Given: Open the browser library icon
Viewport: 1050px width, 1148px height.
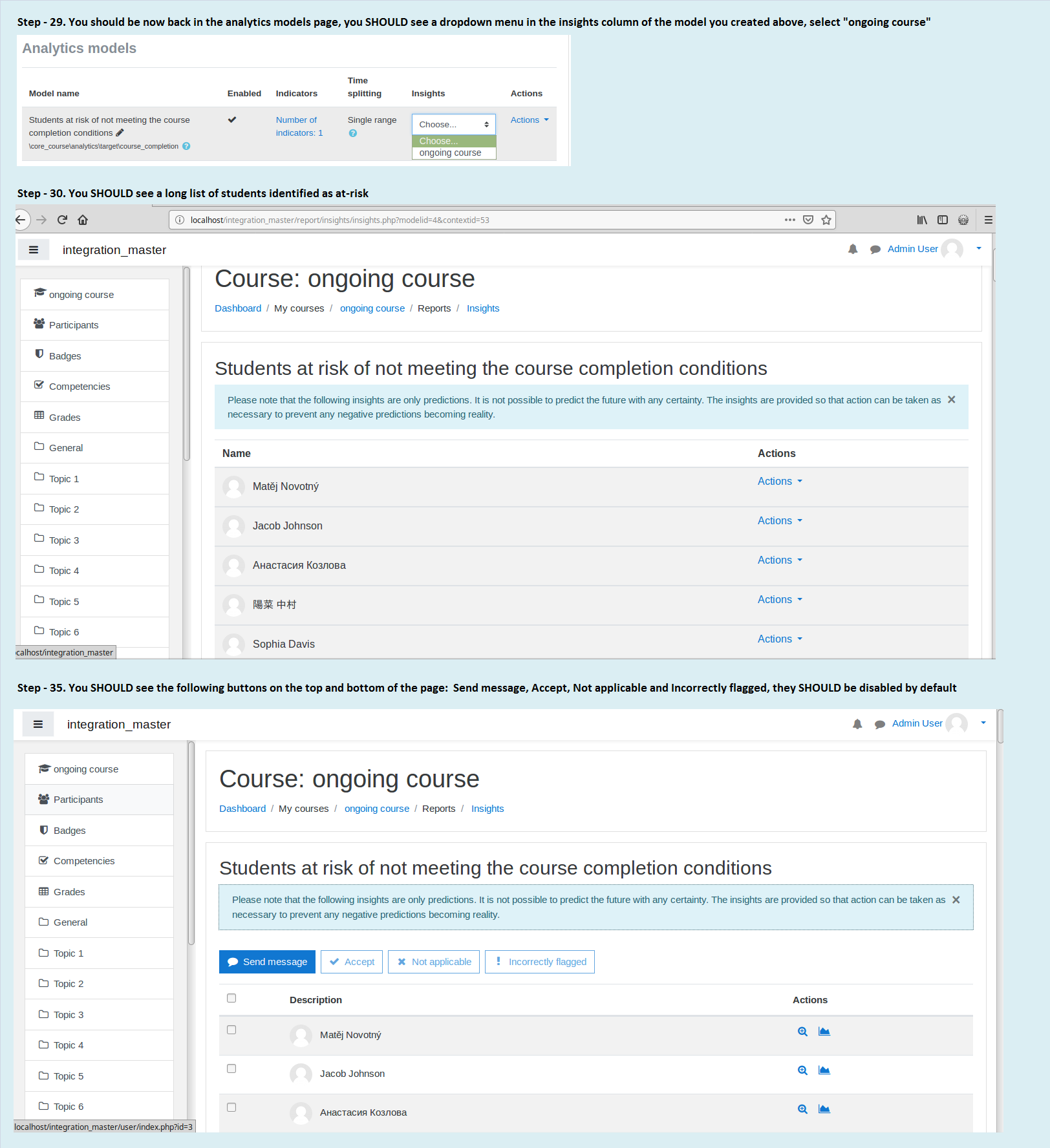Looking at the screenshot, I should (x=922, y=220).
